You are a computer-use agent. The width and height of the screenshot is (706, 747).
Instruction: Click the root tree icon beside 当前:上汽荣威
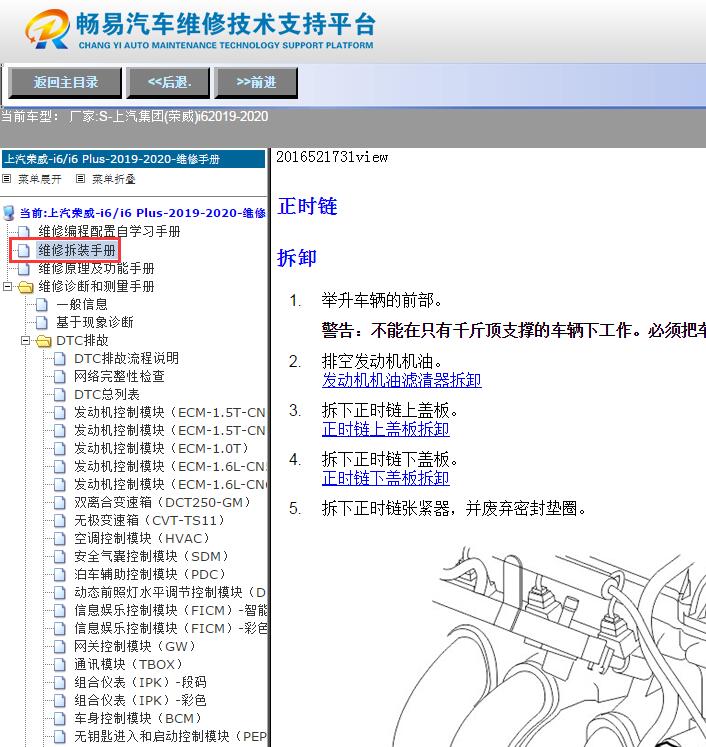point(9,213)
